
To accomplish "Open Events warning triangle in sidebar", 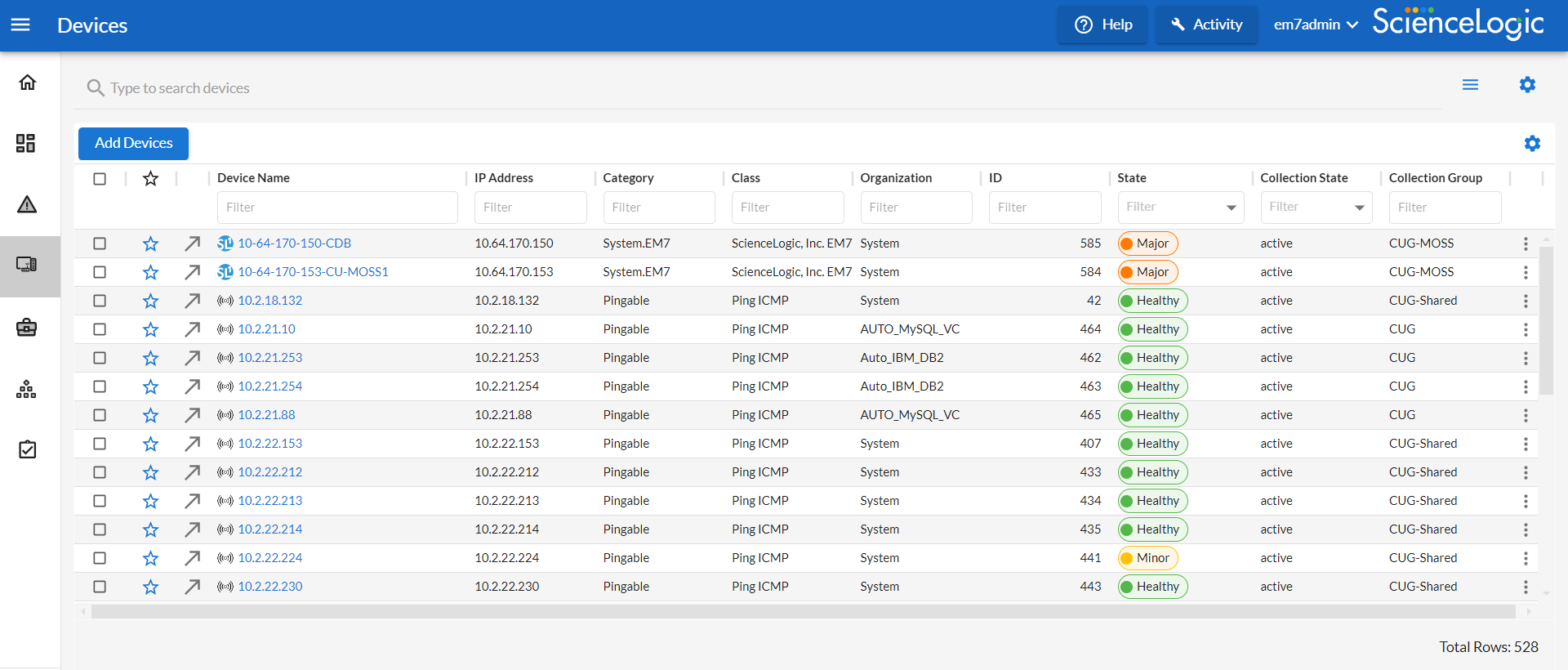I will pos(27,204).
